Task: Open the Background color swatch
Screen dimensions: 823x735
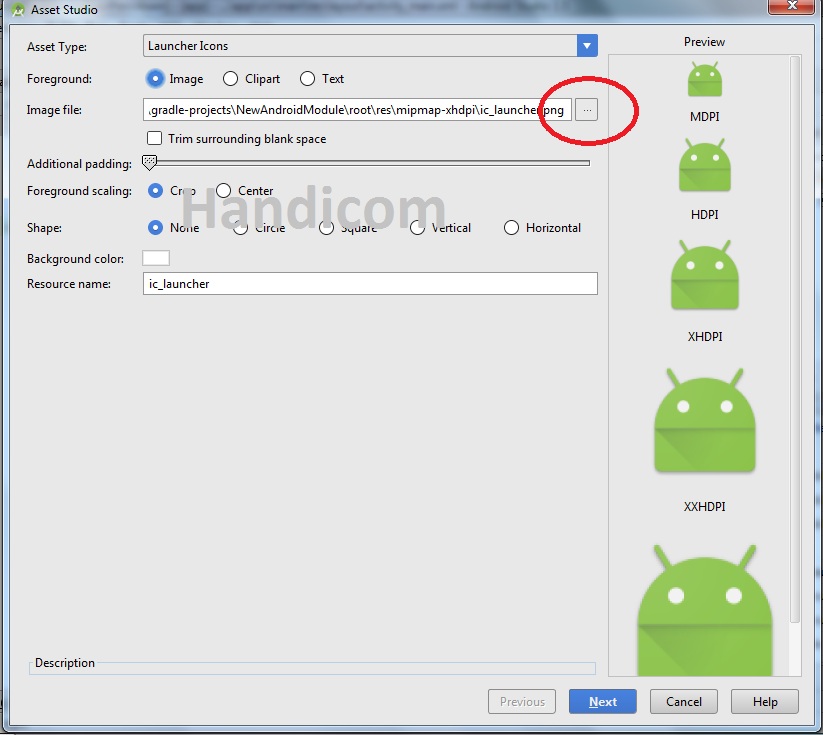Action: click(x=156, y=258)
